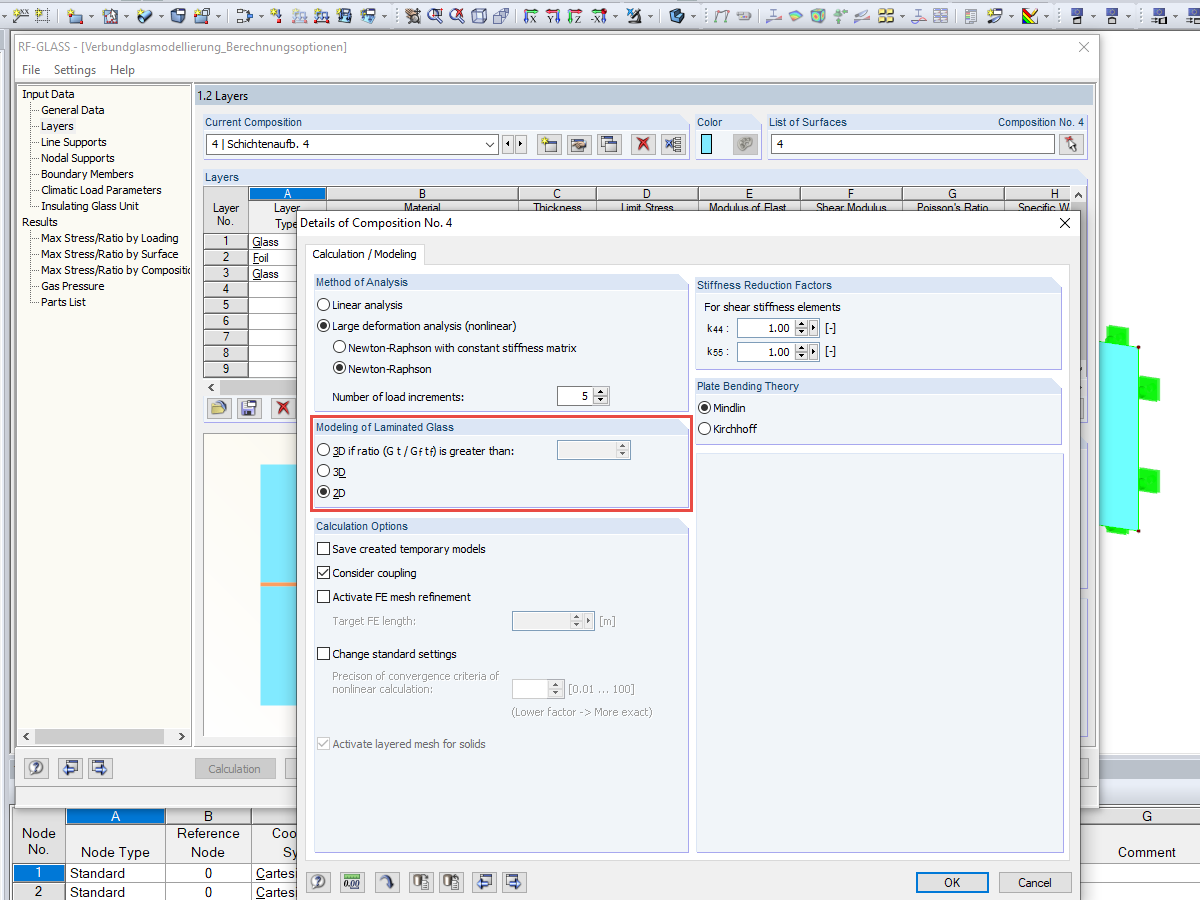The image size is (1200, 900).
Task: Delete the current composition
Action: click(642, 144)
